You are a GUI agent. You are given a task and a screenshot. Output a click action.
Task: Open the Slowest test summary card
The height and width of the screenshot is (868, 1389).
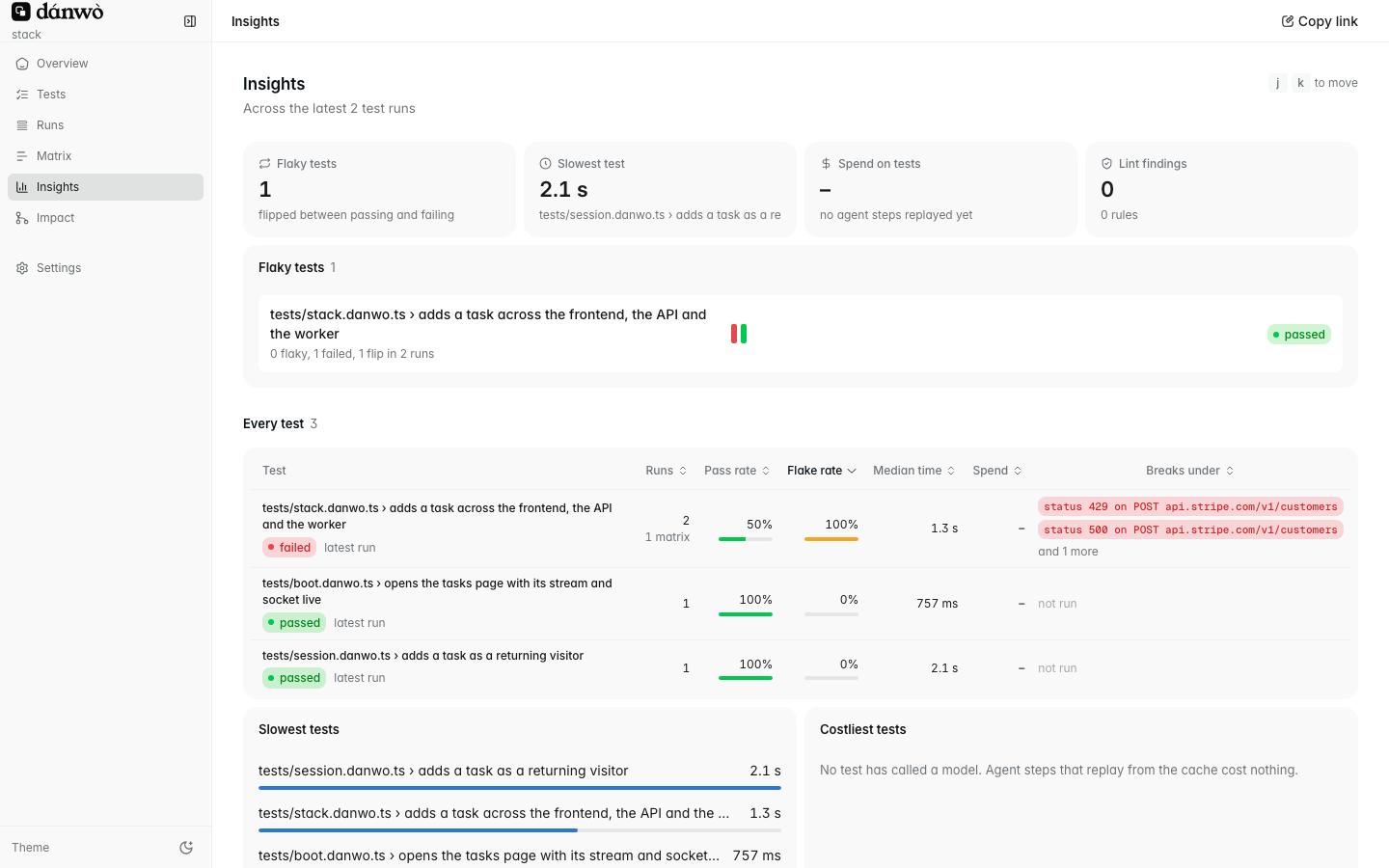(660, 189)
